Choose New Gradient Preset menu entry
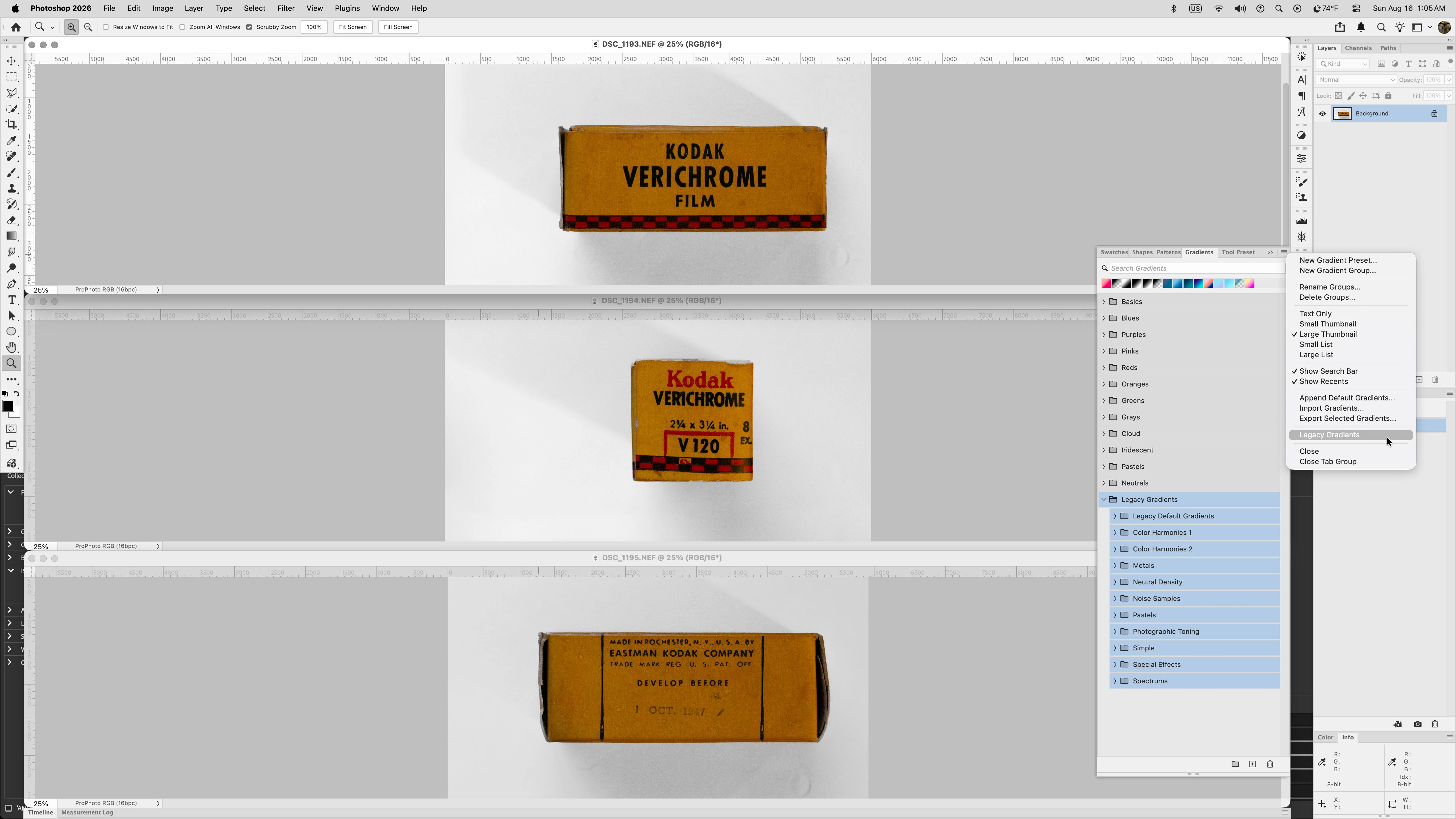Viewport: 1456px width, 819px height. [1351, 260]
